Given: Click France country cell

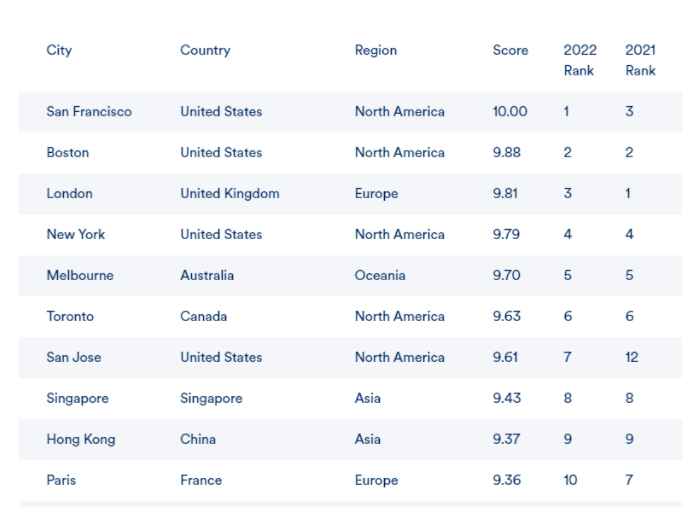Looking at the screenshot, I should (x=201, y=480).
